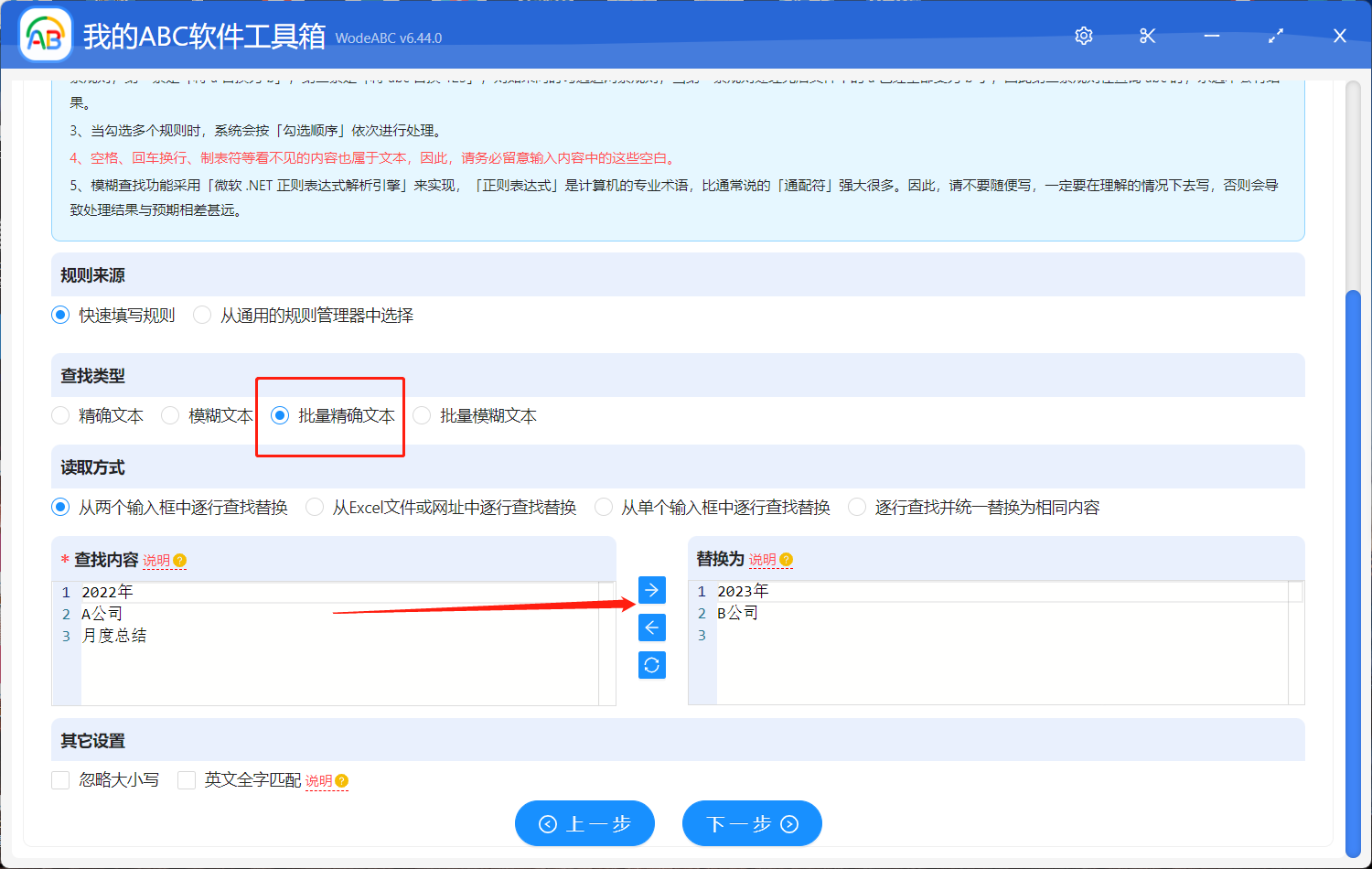Screen dimensions: 1372x869
Task: Select 从Excel文件或网址中逐行查找替换 reading mode
Action: (x=314, y=506)
